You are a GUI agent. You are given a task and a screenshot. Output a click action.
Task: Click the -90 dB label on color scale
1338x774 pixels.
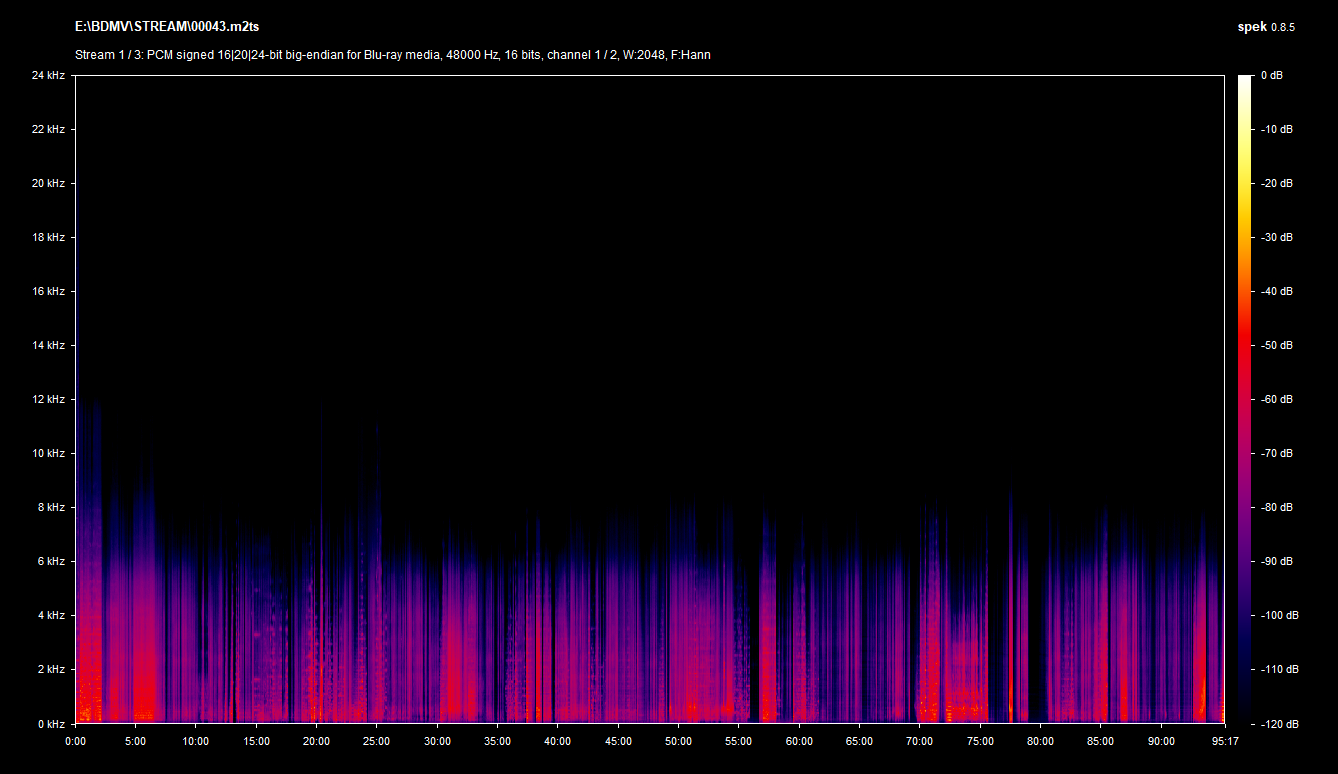pos(1276,561)
